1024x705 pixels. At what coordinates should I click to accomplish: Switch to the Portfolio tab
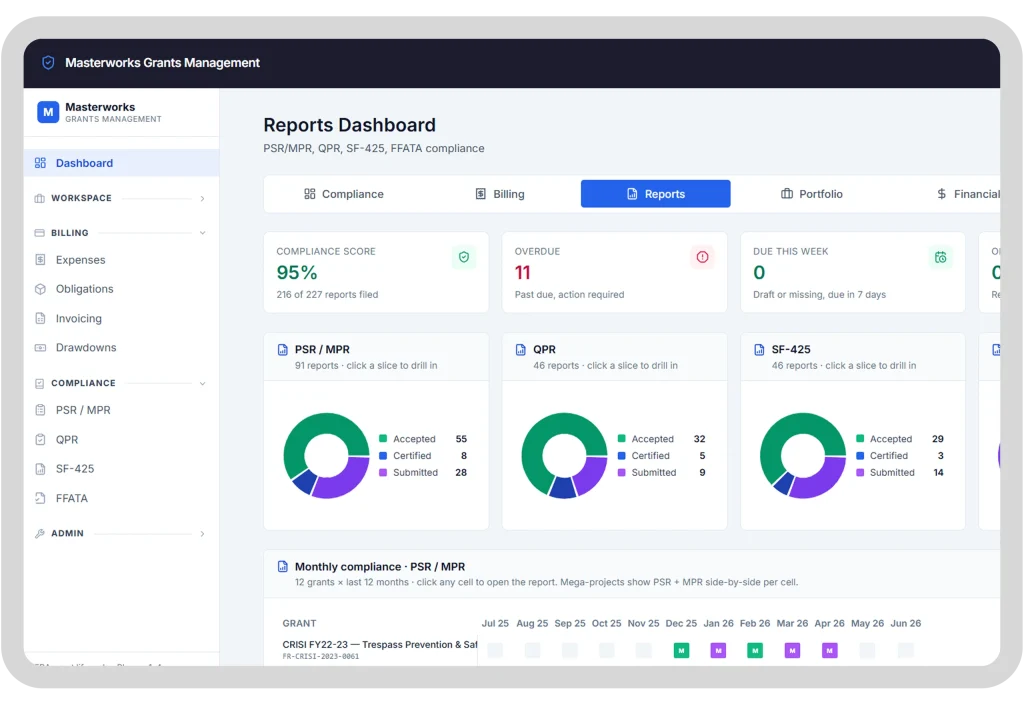point(812,194)
